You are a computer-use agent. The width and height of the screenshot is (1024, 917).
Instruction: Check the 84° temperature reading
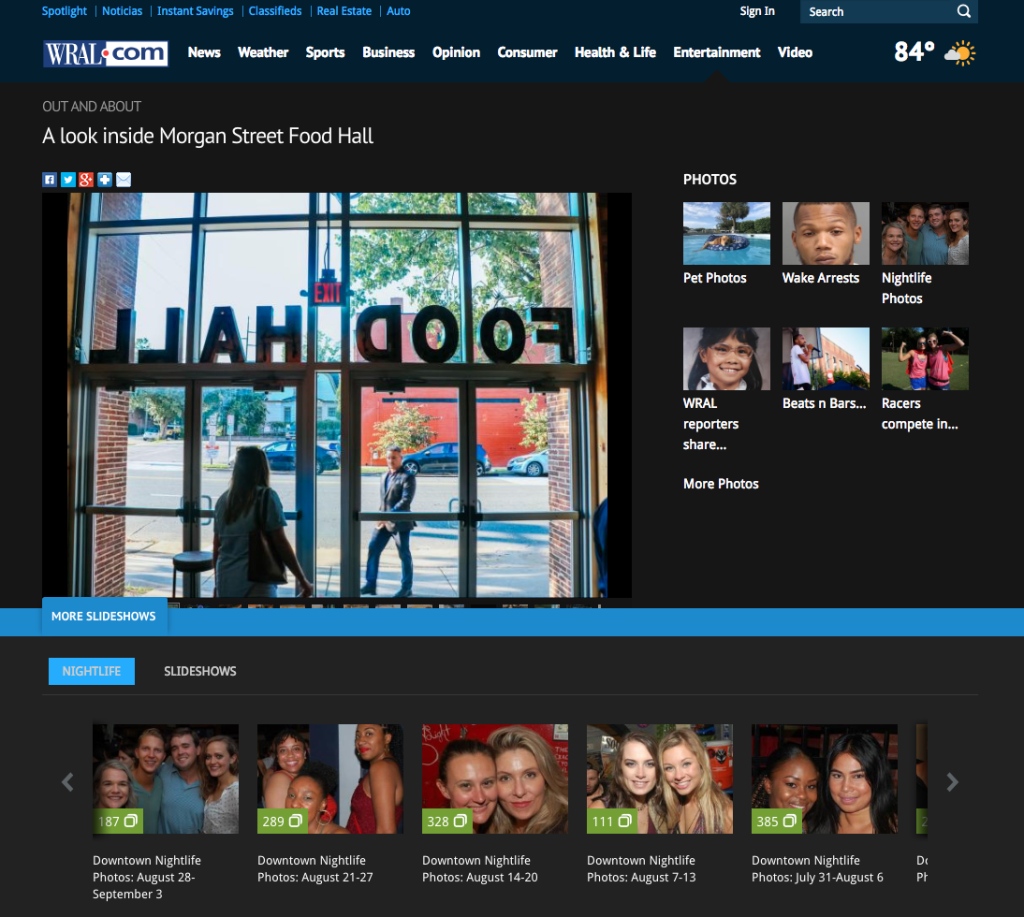(x=914, y=52)
